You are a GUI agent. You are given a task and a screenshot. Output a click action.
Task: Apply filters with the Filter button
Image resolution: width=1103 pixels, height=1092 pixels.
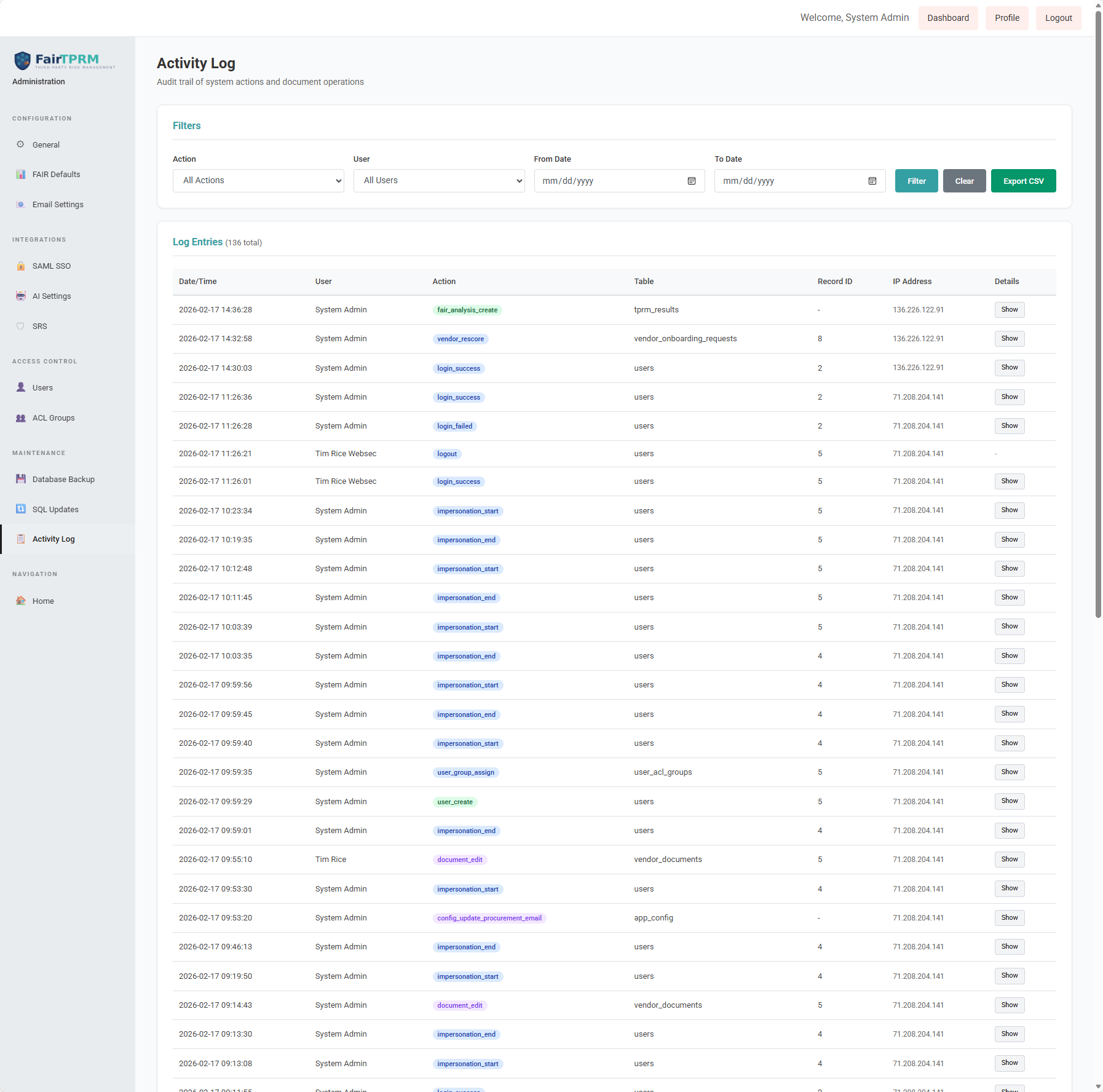[916, 181]
